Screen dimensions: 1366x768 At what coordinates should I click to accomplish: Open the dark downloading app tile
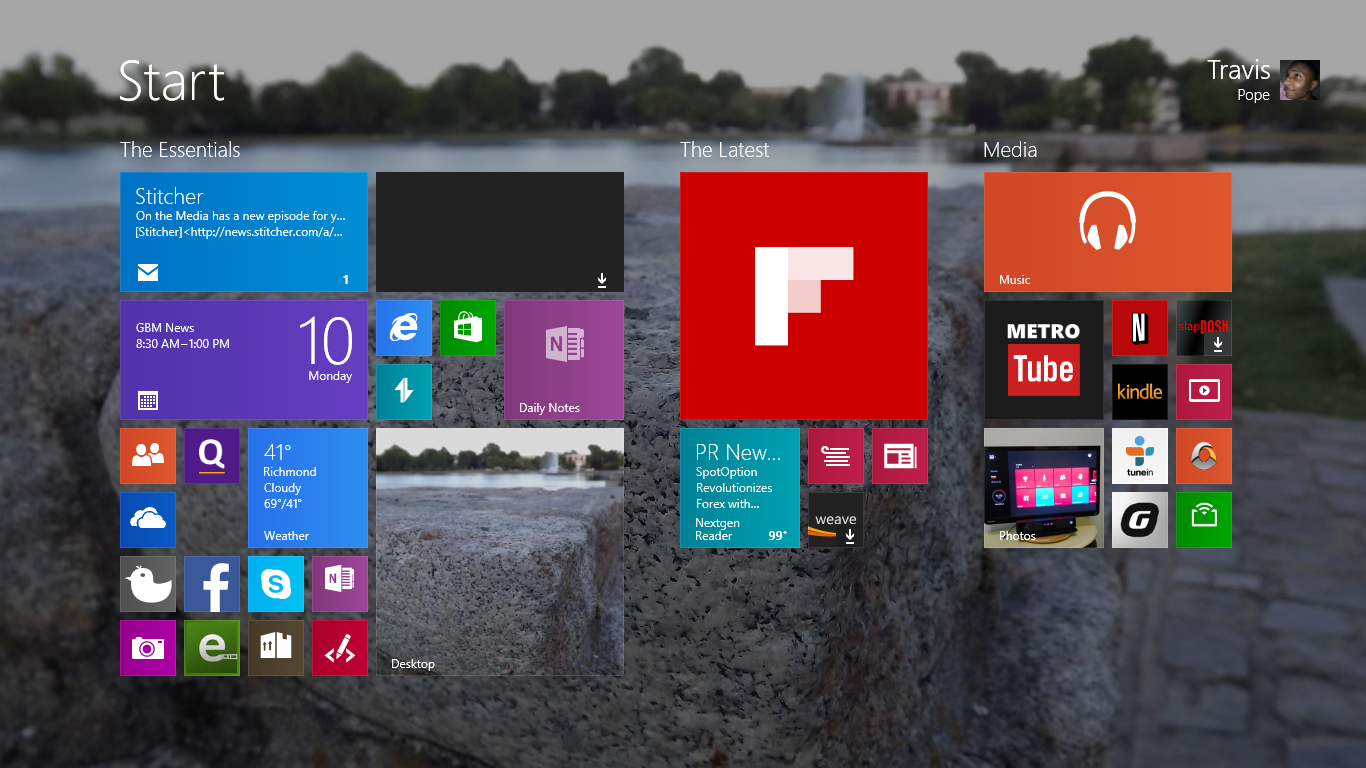click(x=500, y=232)
